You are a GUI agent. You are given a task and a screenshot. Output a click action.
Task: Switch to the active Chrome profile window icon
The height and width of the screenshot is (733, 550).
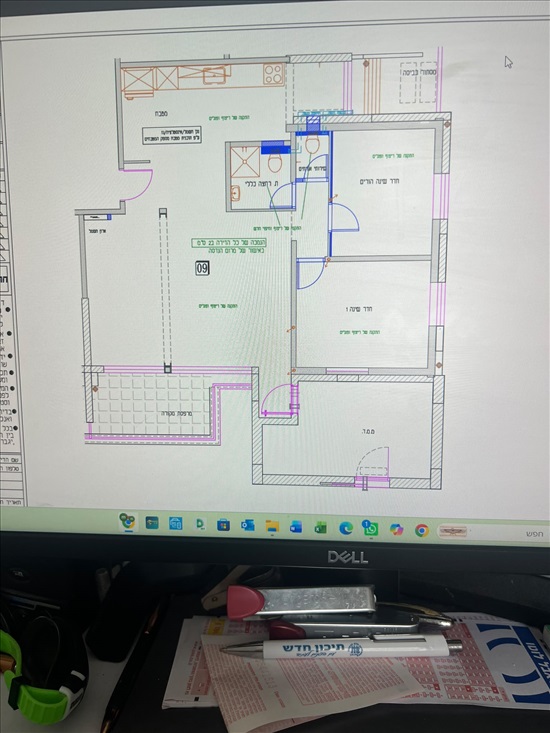pos(127,521)
